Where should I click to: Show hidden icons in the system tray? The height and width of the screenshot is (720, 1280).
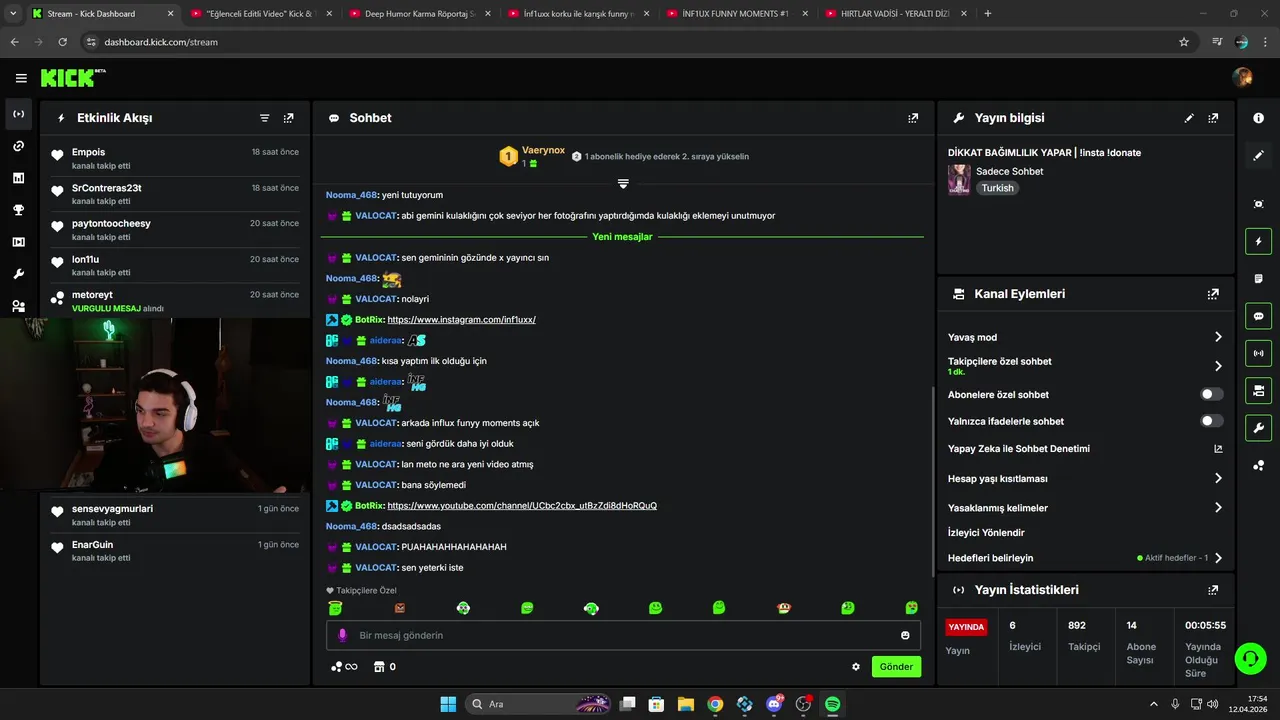pyautogui.click(x=1153, y=704)
